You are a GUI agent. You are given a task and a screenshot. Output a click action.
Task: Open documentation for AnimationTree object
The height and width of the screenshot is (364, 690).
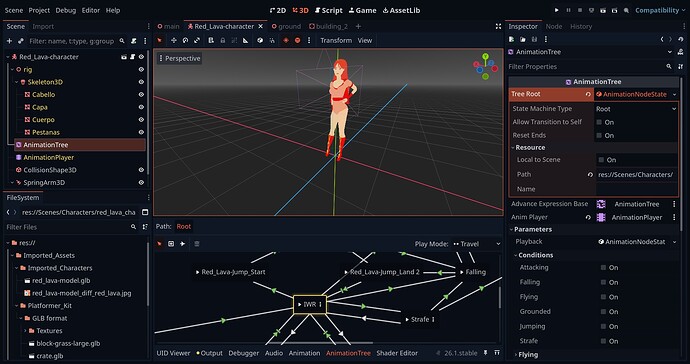(x=679, y=52)
